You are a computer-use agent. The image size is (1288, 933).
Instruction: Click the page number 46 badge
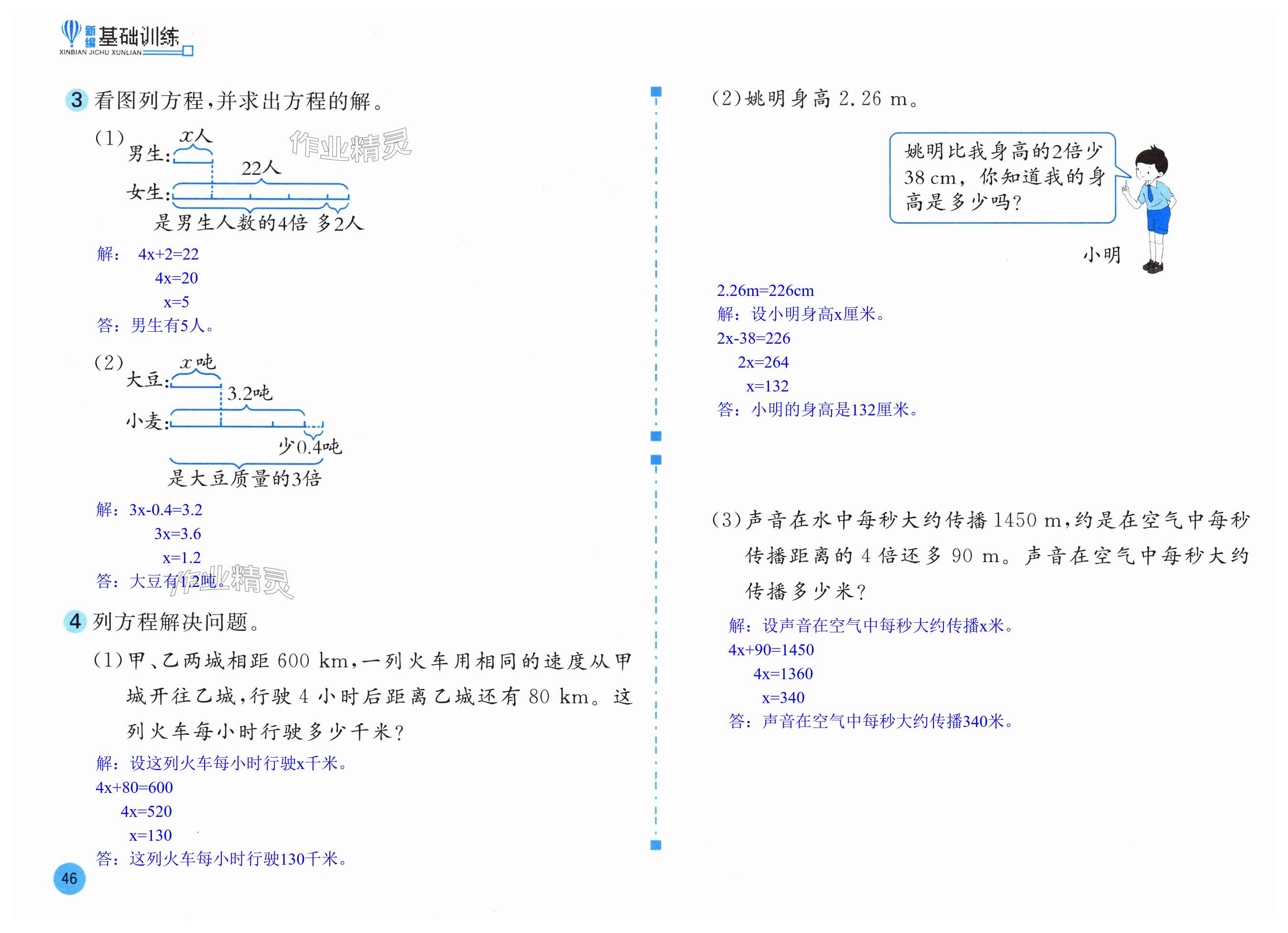click(x=69, y=879)
